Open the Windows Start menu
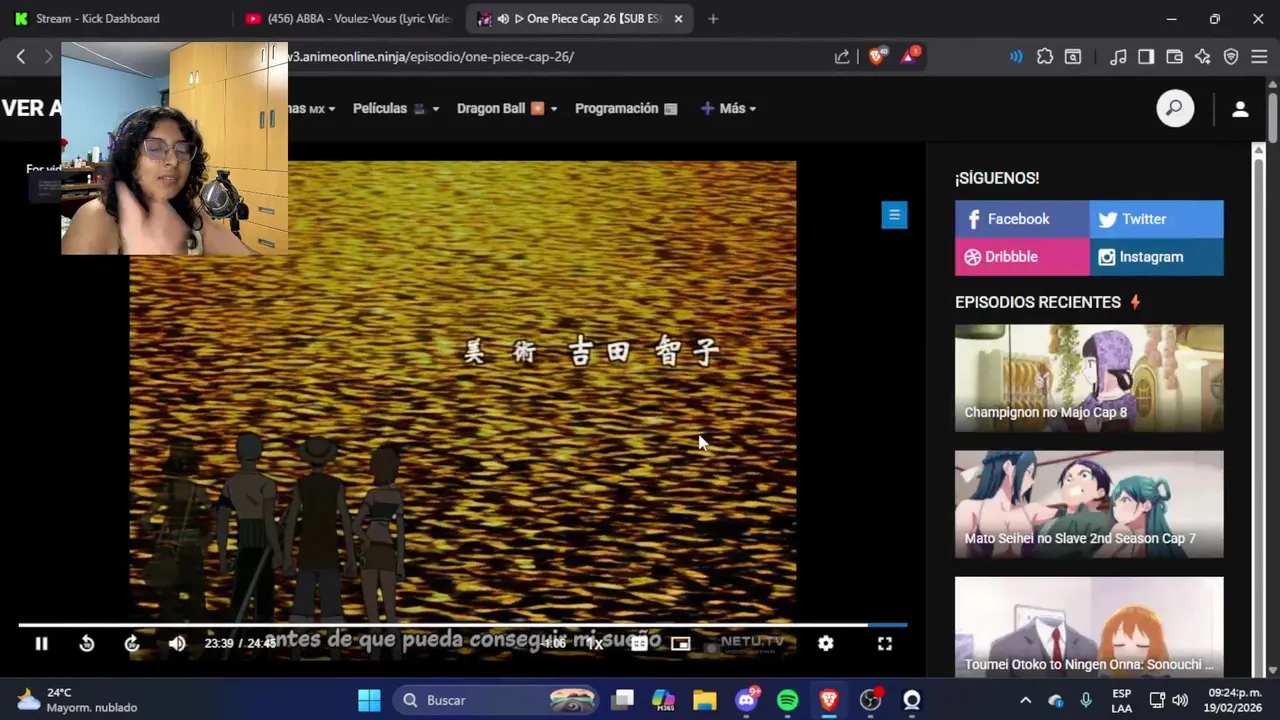1280x720 pixels. click(369, 700)
